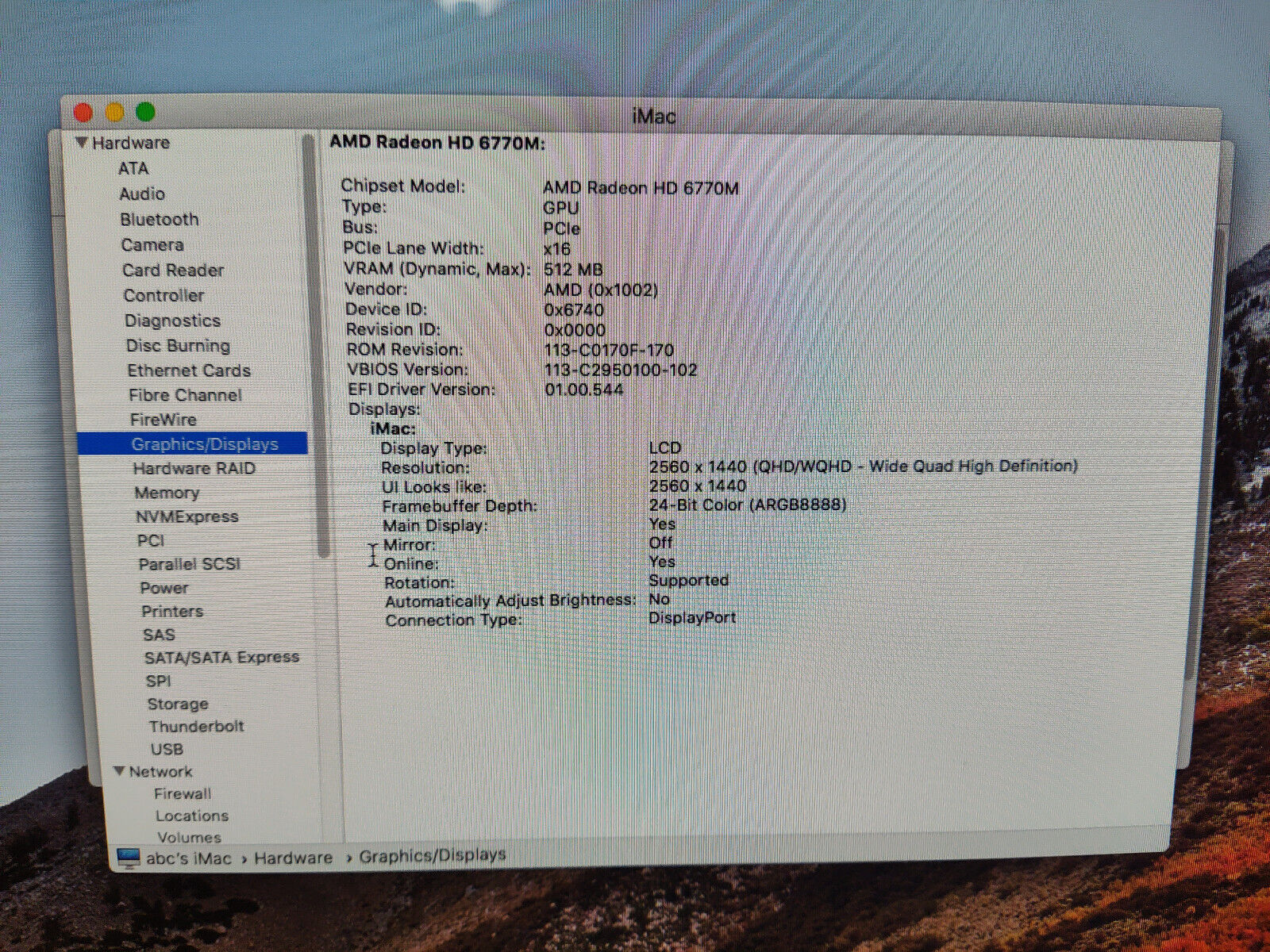Open USB hardware information
The height and width of the screenshot is (952, 1270).
[x=167, y=749]
